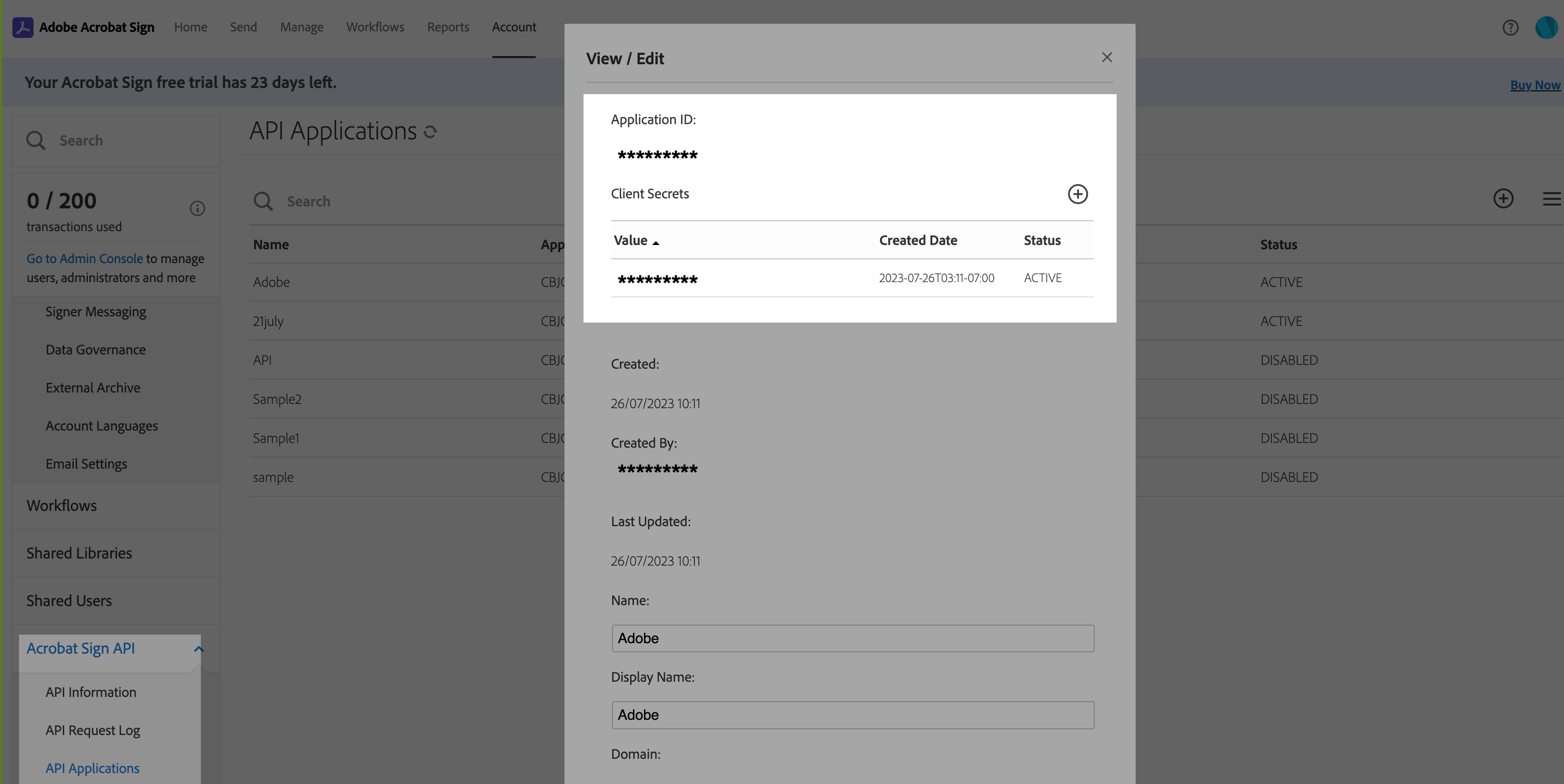This screenshot has height=784, width=1564.
Task: Click the sidebar search magnifier icon
Action: coord(36,141)
